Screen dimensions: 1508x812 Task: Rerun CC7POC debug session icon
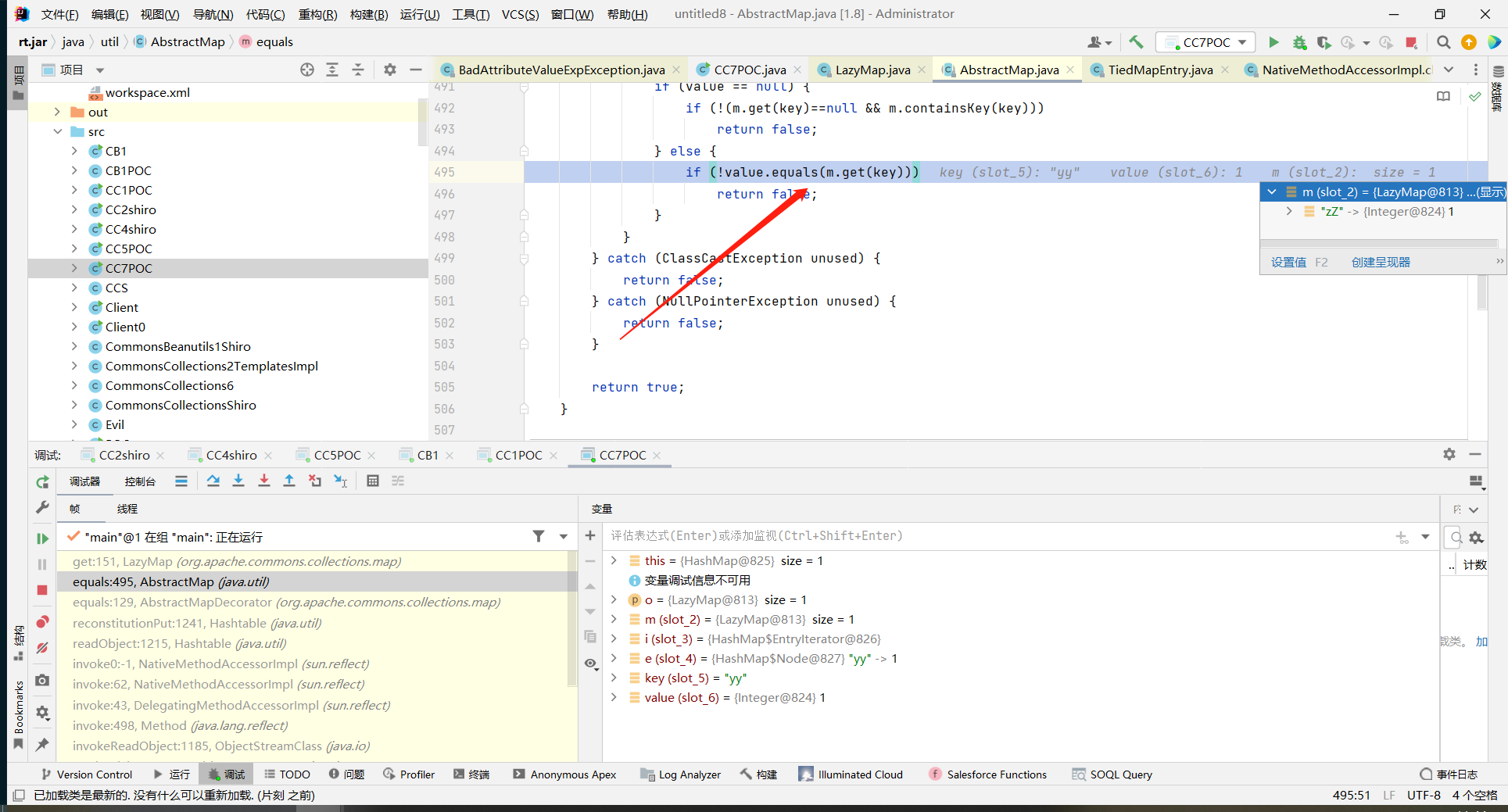tap(42, 482)
